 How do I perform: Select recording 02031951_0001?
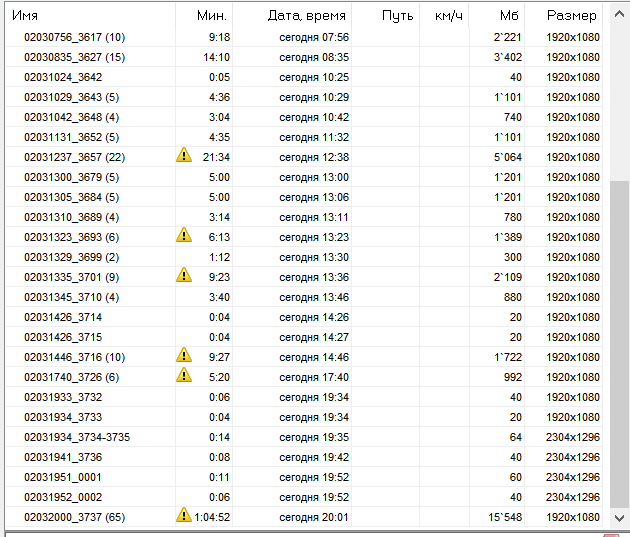point(63,477)
